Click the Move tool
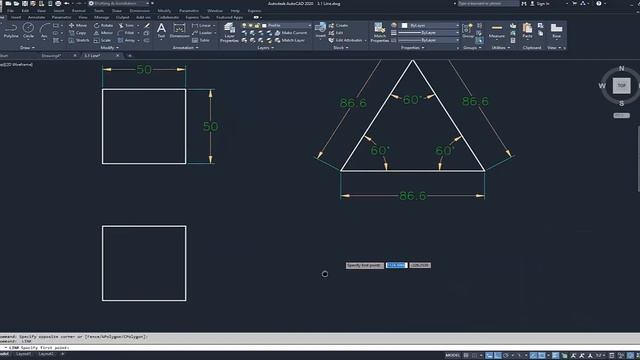The image size is (640, 360). coord(78,25)
